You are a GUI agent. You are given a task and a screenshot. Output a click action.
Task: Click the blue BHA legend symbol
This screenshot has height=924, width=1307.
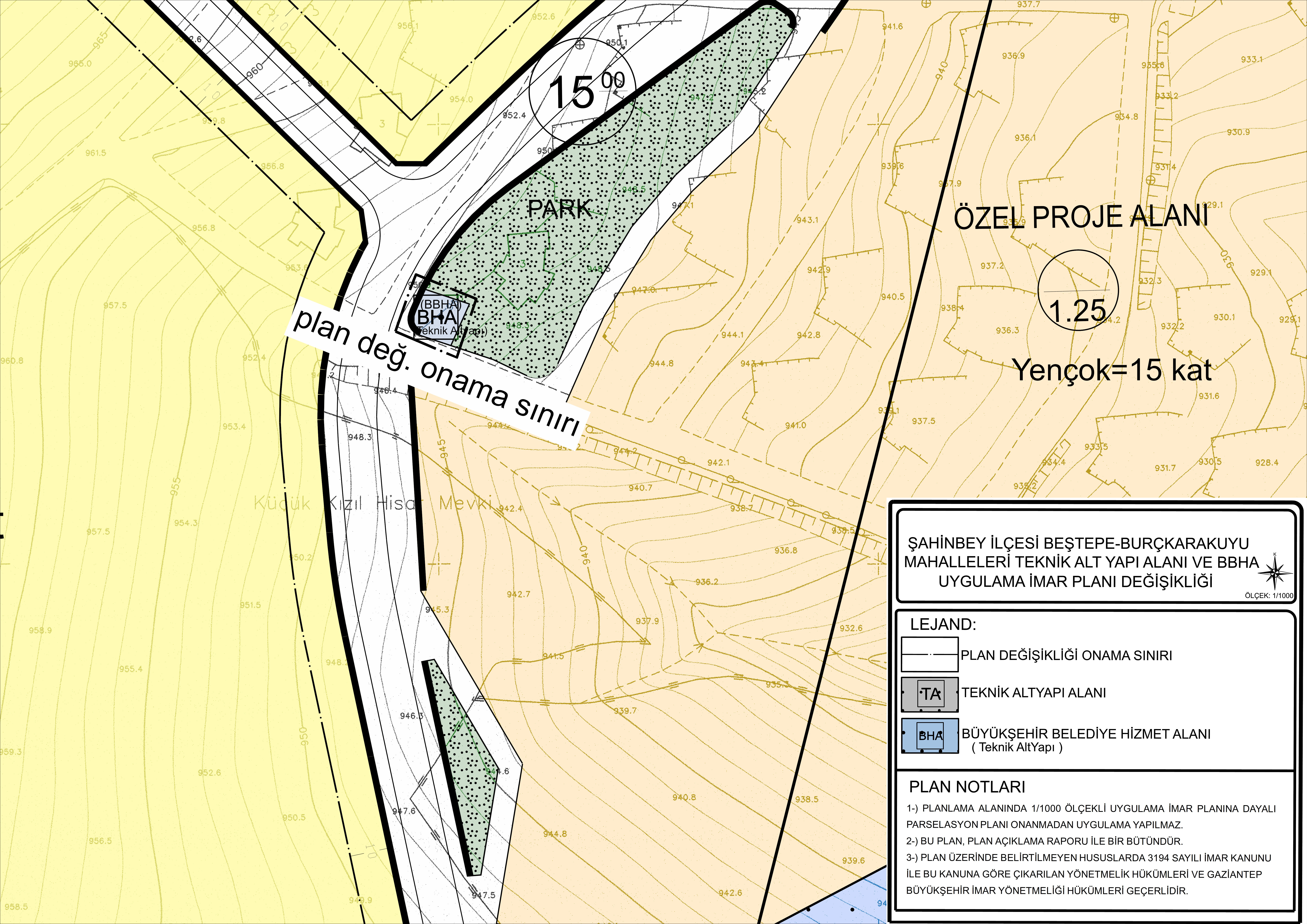[930, 736]
